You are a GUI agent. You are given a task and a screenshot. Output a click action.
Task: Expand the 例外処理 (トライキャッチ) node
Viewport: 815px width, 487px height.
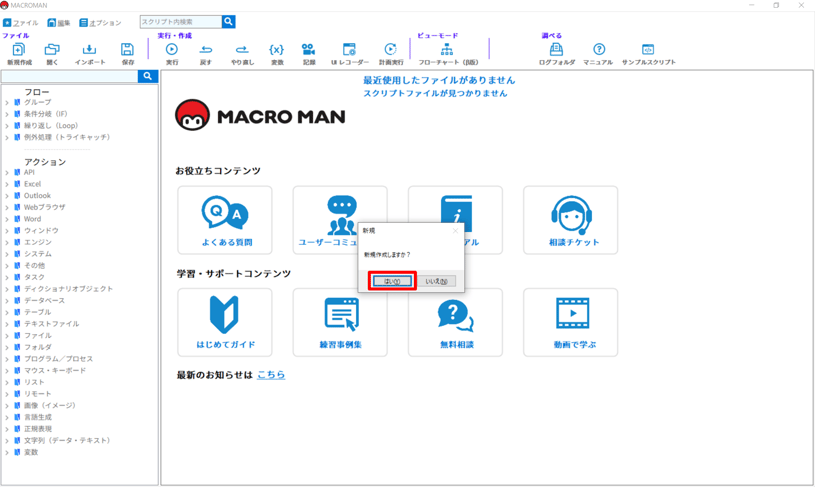tap(7, 137)
